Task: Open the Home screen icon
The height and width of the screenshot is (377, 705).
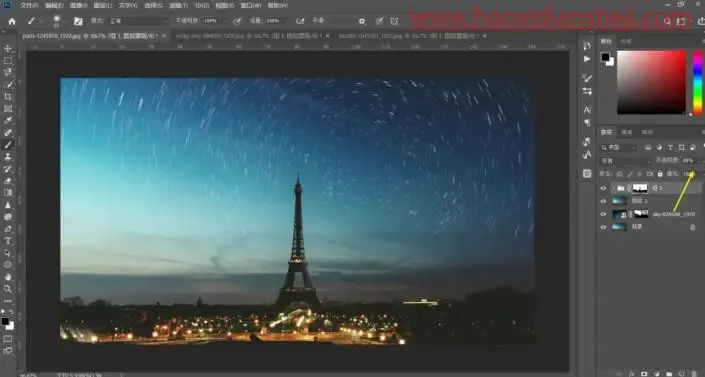Action: pyautogui.click(x=12, y=21)
